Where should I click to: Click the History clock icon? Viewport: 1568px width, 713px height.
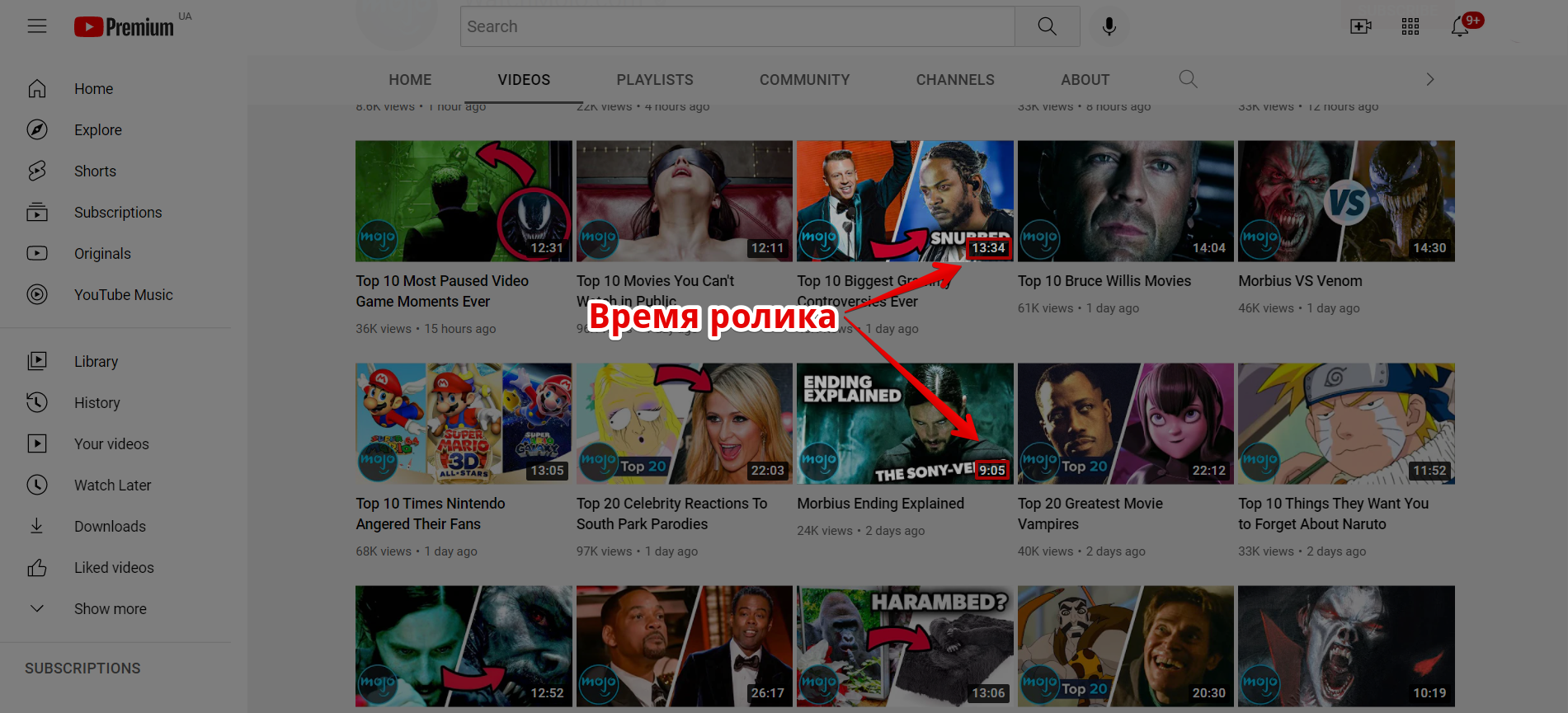point(37,402)
